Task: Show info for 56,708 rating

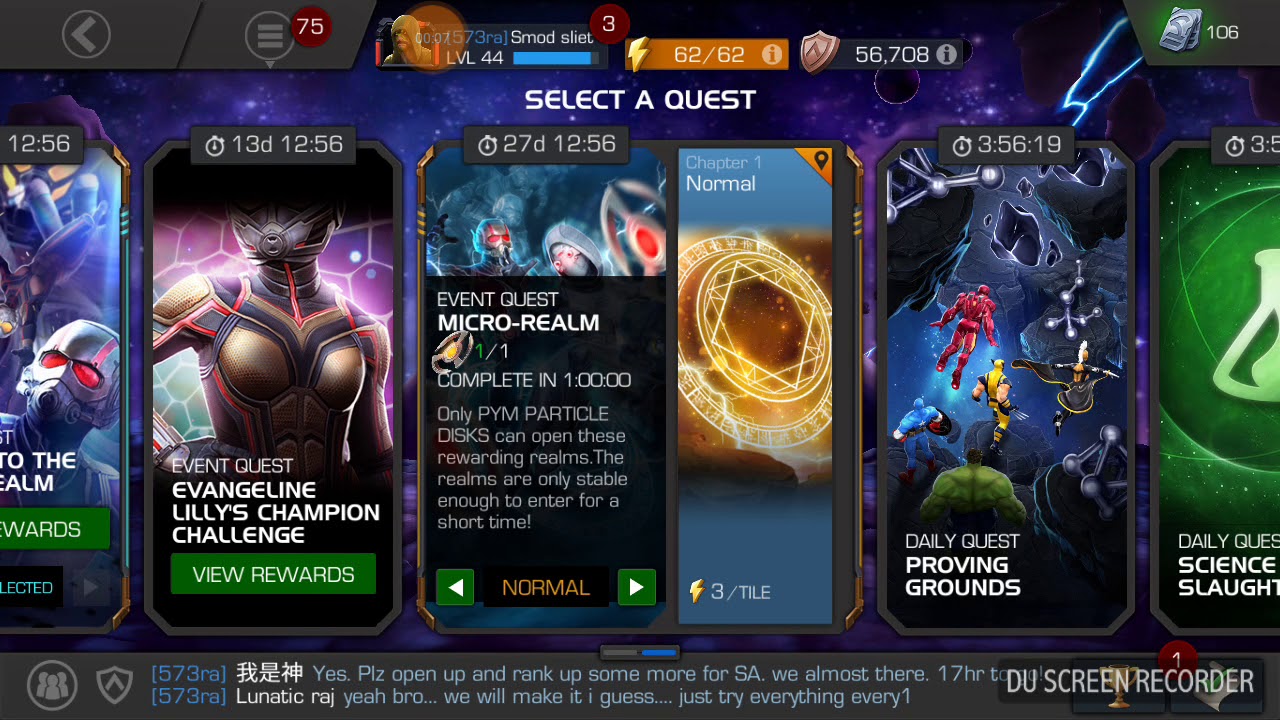Action: (946, 55)
